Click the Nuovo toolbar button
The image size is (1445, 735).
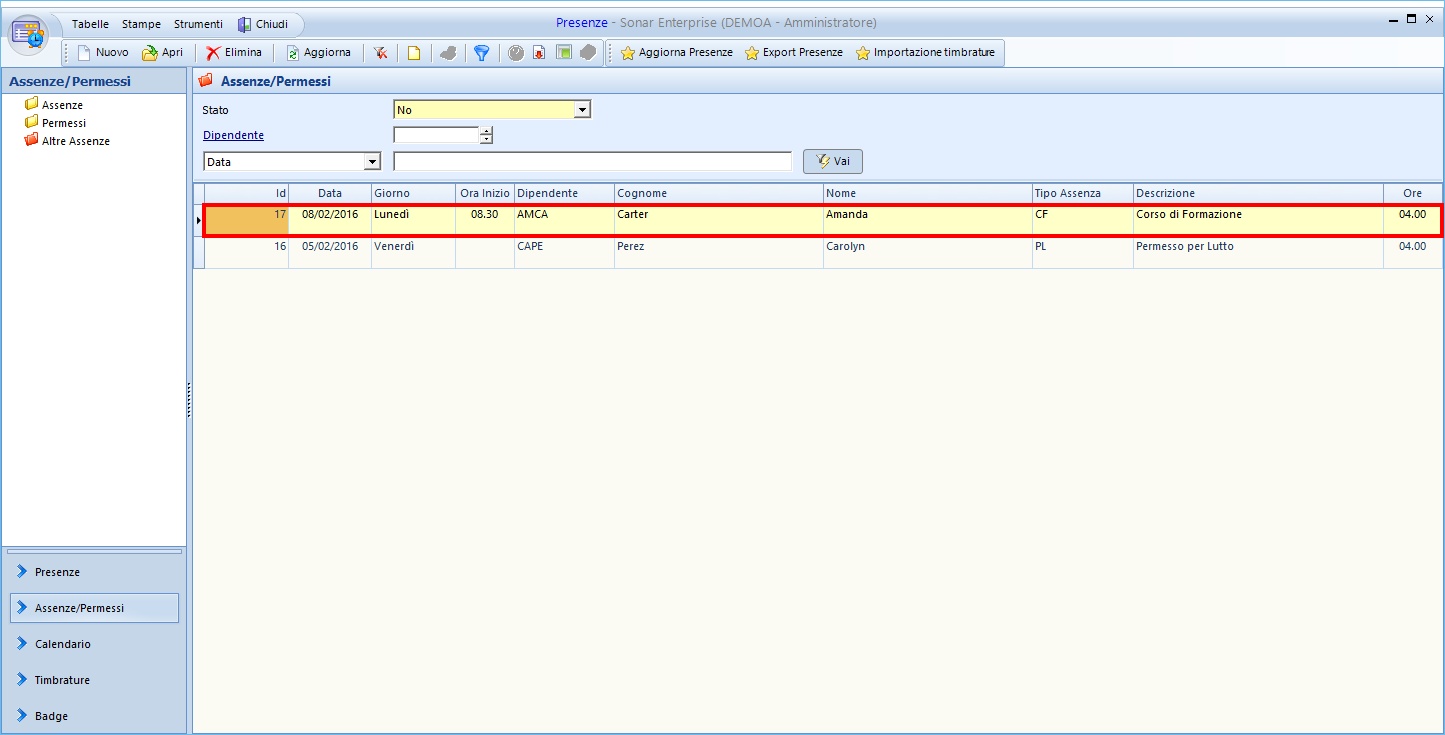[x=103, y=53]
